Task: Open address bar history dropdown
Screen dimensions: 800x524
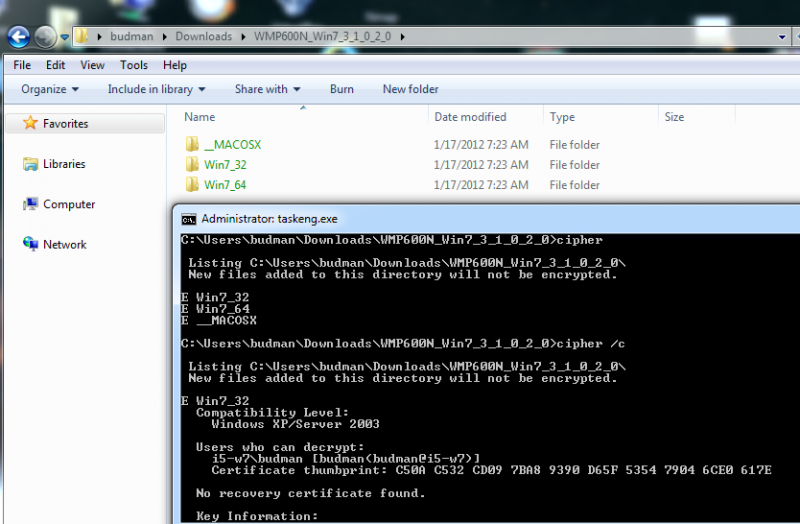Action: click(782, 37)
